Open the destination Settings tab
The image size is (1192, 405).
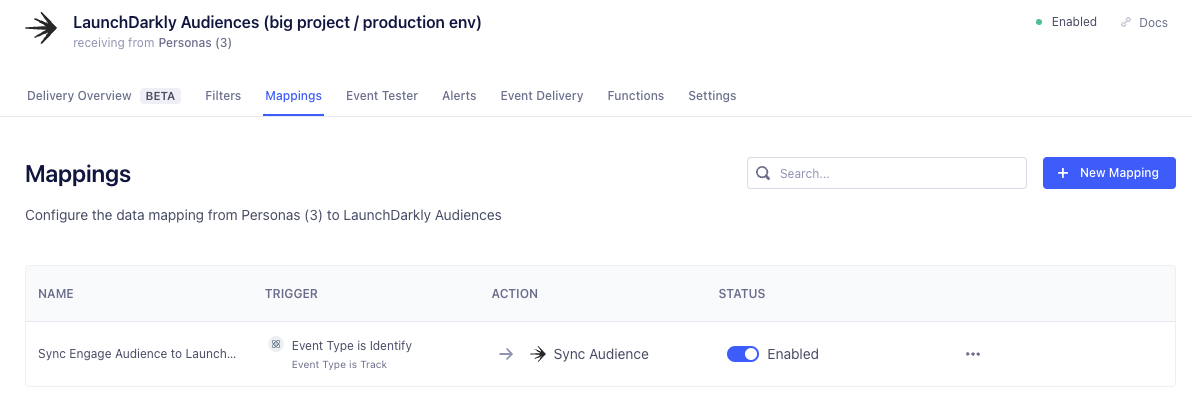pyautogui.click(x=712, y=96)
